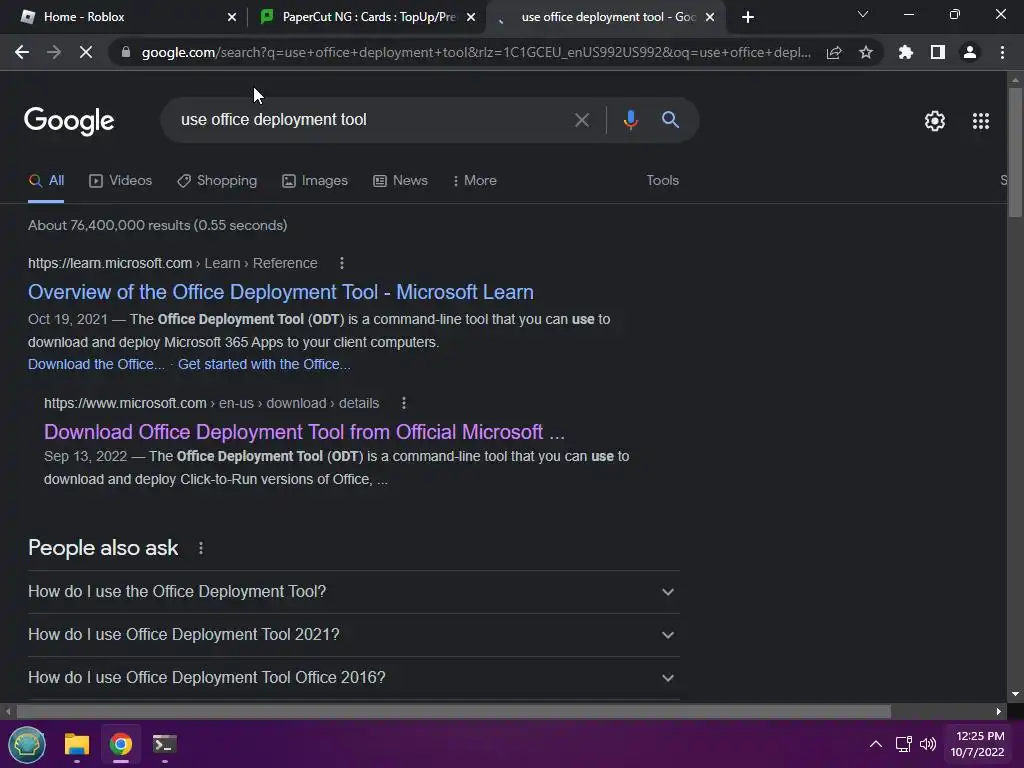Click the scroll-down arrow of vertical scrollbar
Screen dimensions: 1024x768
pyautogui.click(x=1015, y=694)
